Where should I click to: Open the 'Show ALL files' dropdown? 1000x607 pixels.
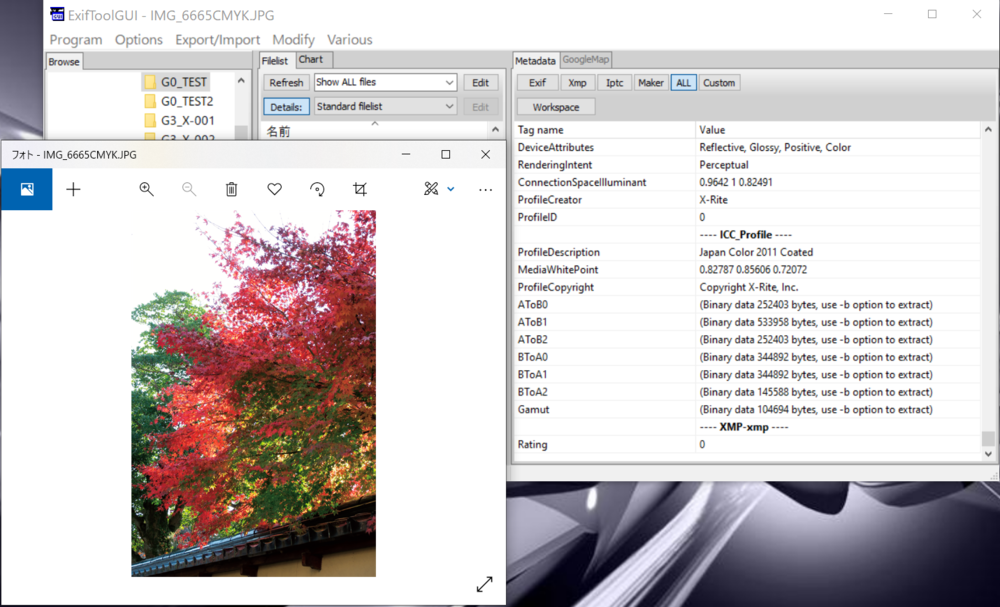click(384, 82)
